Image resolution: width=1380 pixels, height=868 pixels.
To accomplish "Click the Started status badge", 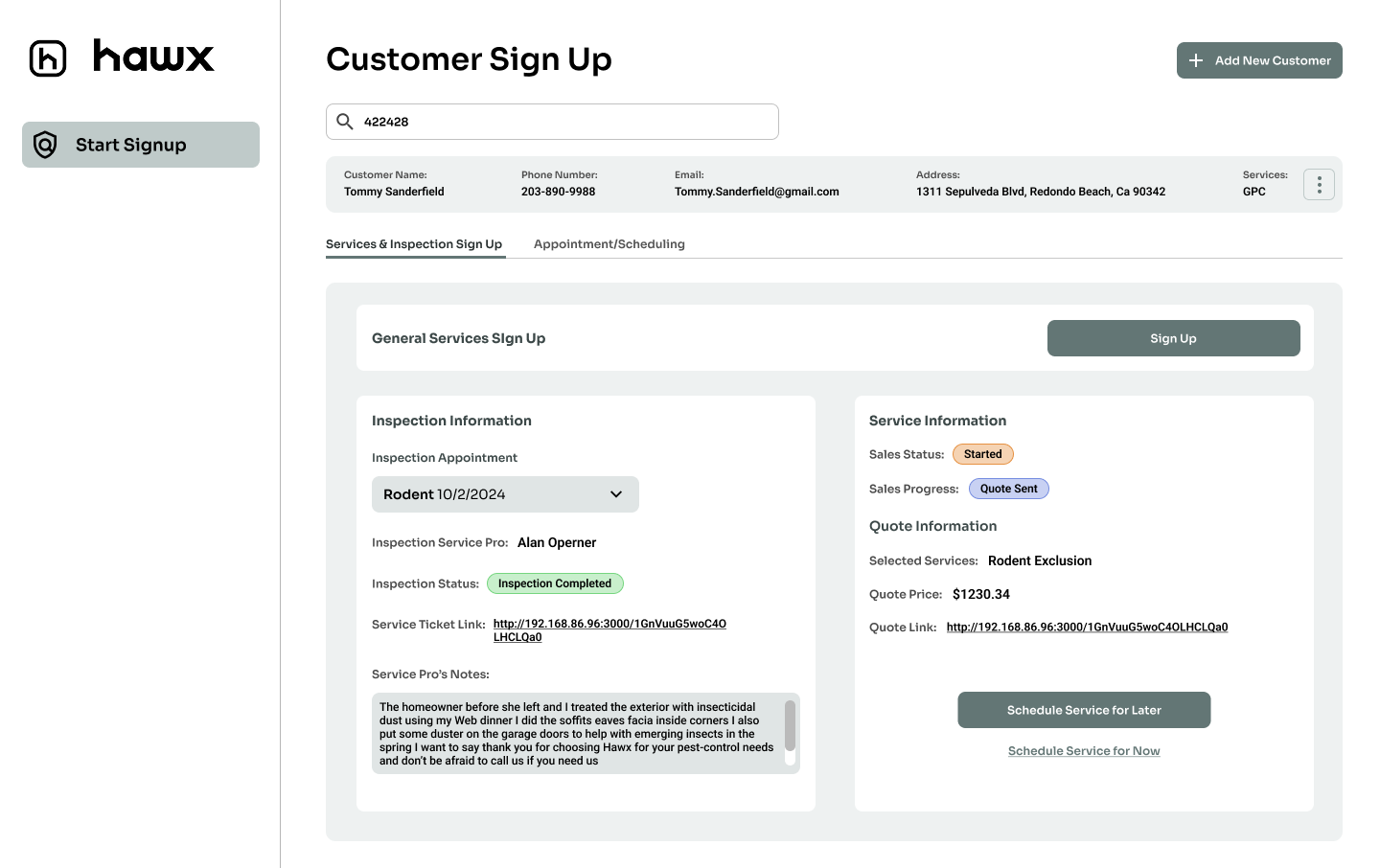I will pyautogui.click(x=983, y=453).
